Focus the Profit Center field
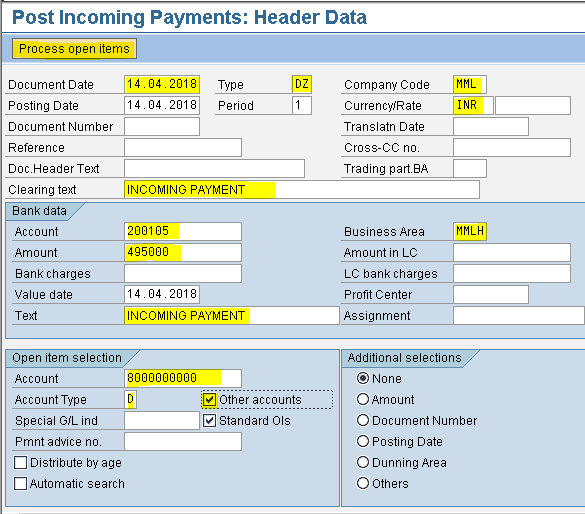 491,294
